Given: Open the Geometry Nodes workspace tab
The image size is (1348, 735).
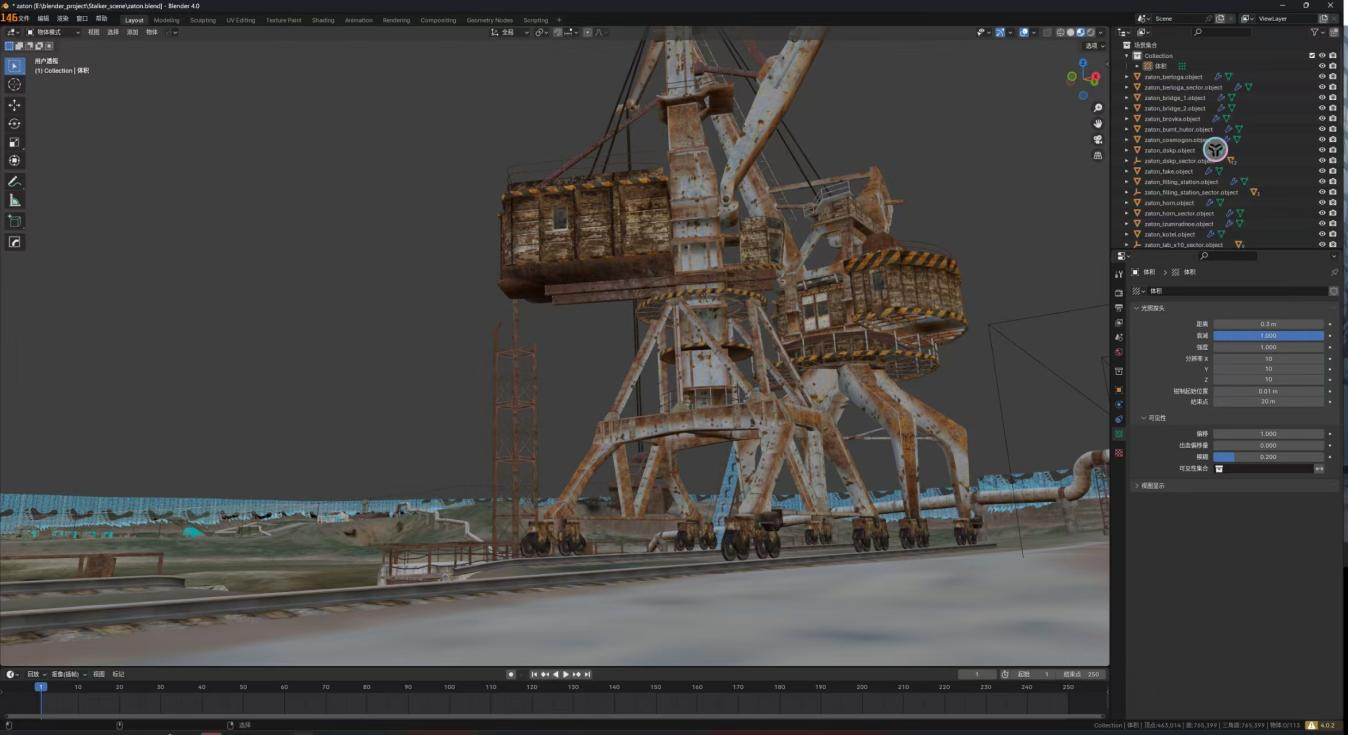Looking at the screenshot, I should coord(490,20).
